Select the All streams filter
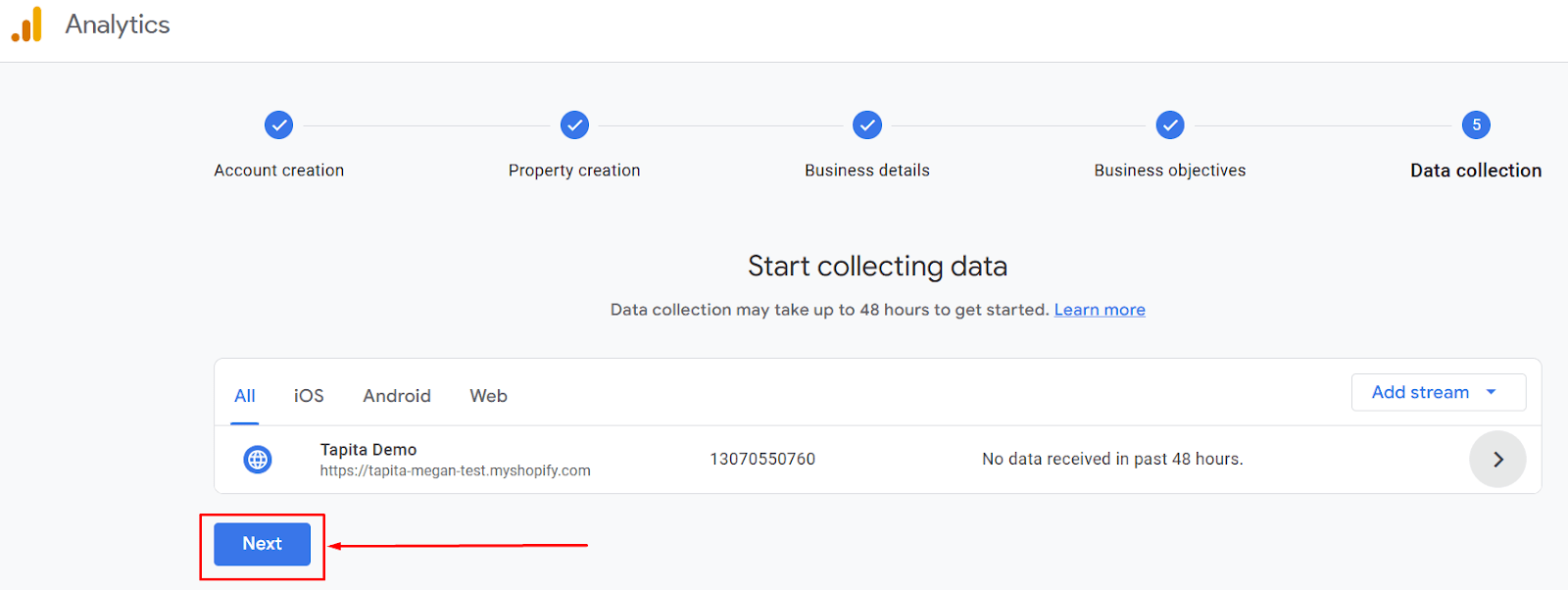 tap(244, 396)
